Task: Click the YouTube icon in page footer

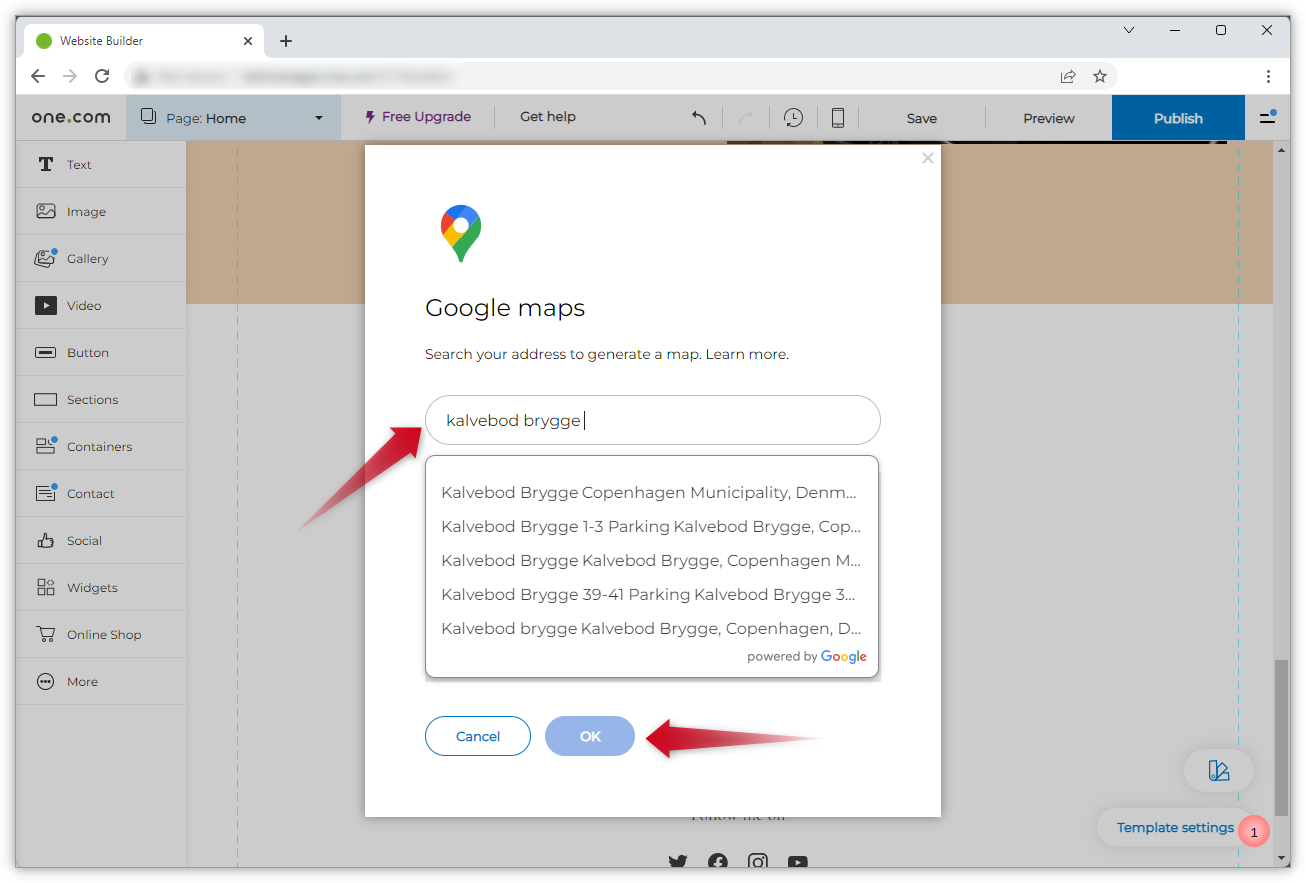Action: click(x=797, y=861)
